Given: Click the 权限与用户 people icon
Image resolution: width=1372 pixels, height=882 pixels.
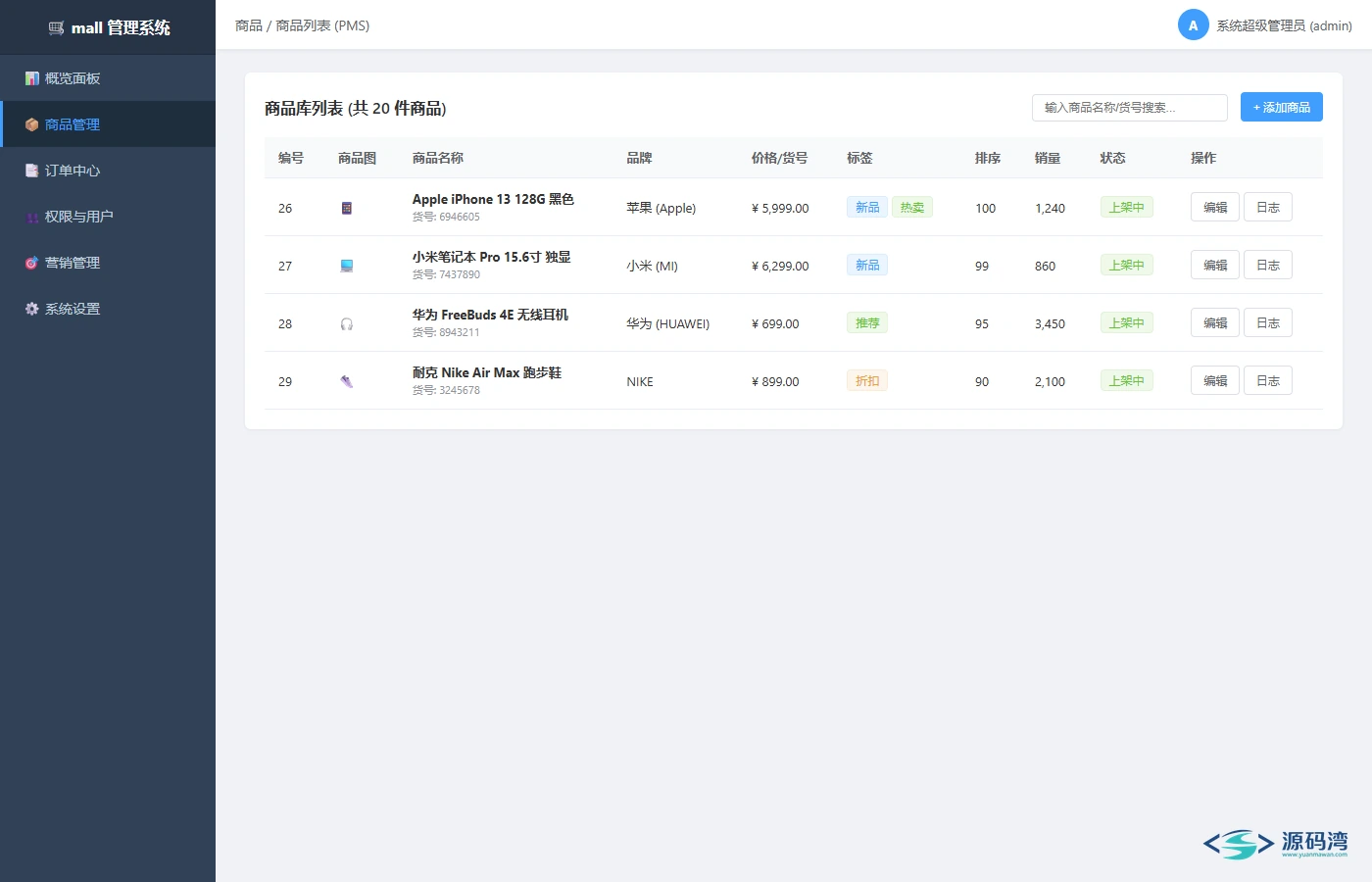Looking at the screenshot, I should (x=32, y=217).
